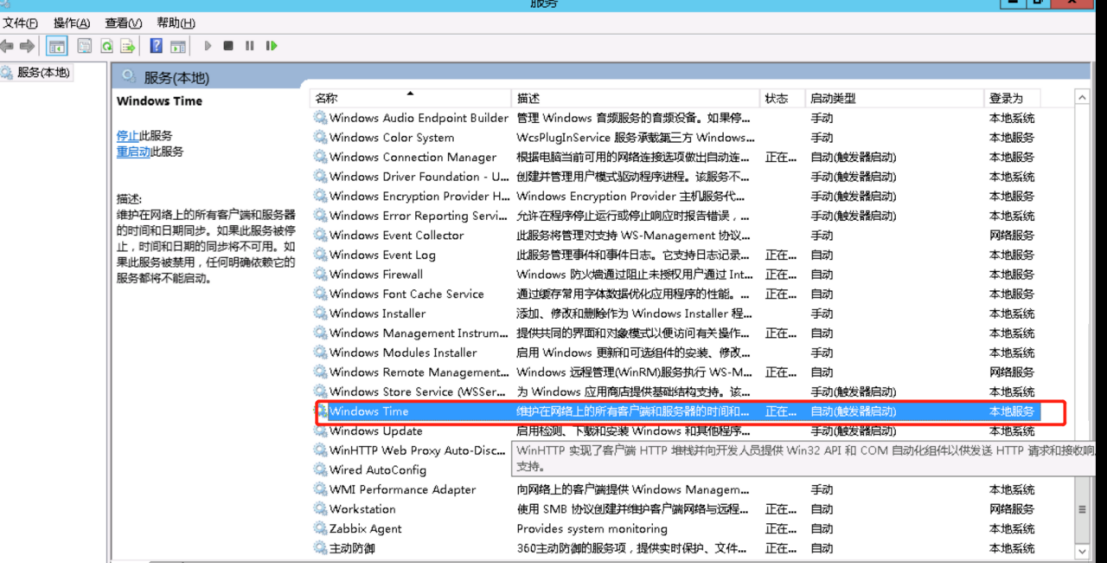The width and height of the screenshot is (1107, 563).
Task: Click the Refresh toolbar icon
Action: pos(107,47)
